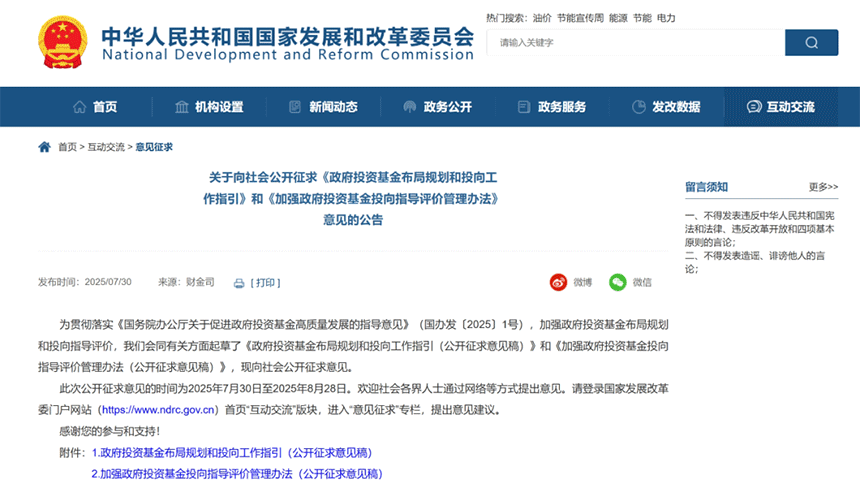Click hot search keyword 油价

click(x=542, y=18)
